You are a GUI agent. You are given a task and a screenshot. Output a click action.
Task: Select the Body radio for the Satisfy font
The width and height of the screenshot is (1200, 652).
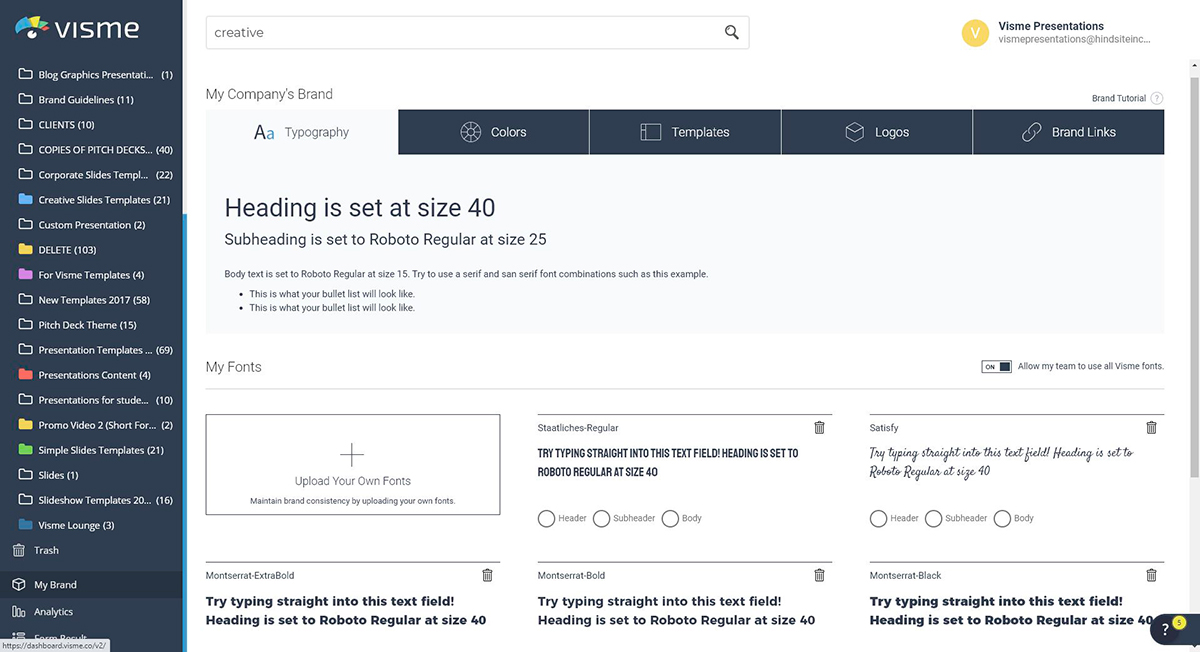click(1002, 518)
